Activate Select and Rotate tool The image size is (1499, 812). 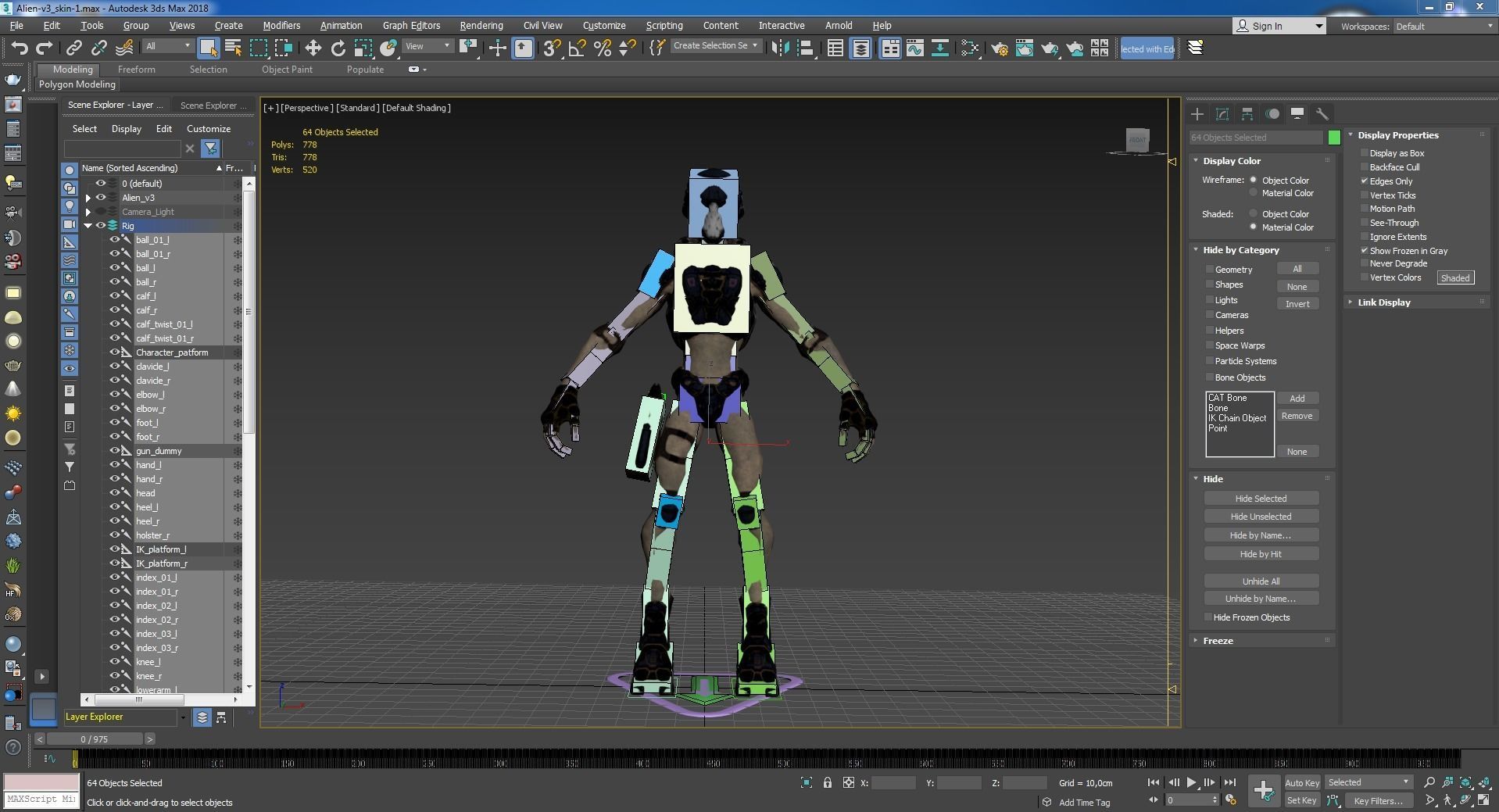click(x=338, y=48)
